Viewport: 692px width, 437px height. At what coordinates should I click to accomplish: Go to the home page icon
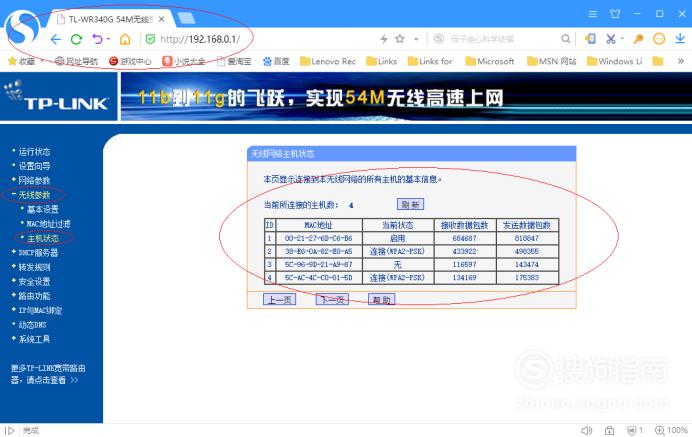[x=125, y=39]
